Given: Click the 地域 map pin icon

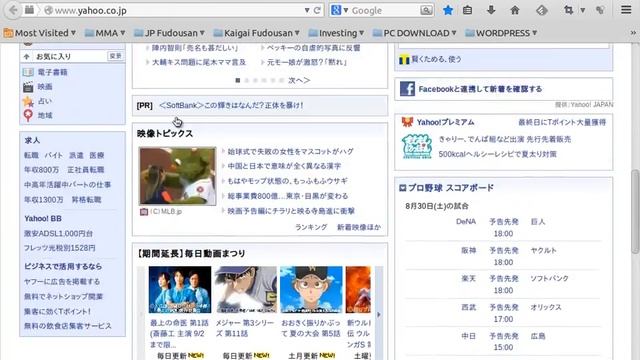Looking at the screenshot, I should click(28, 116).
